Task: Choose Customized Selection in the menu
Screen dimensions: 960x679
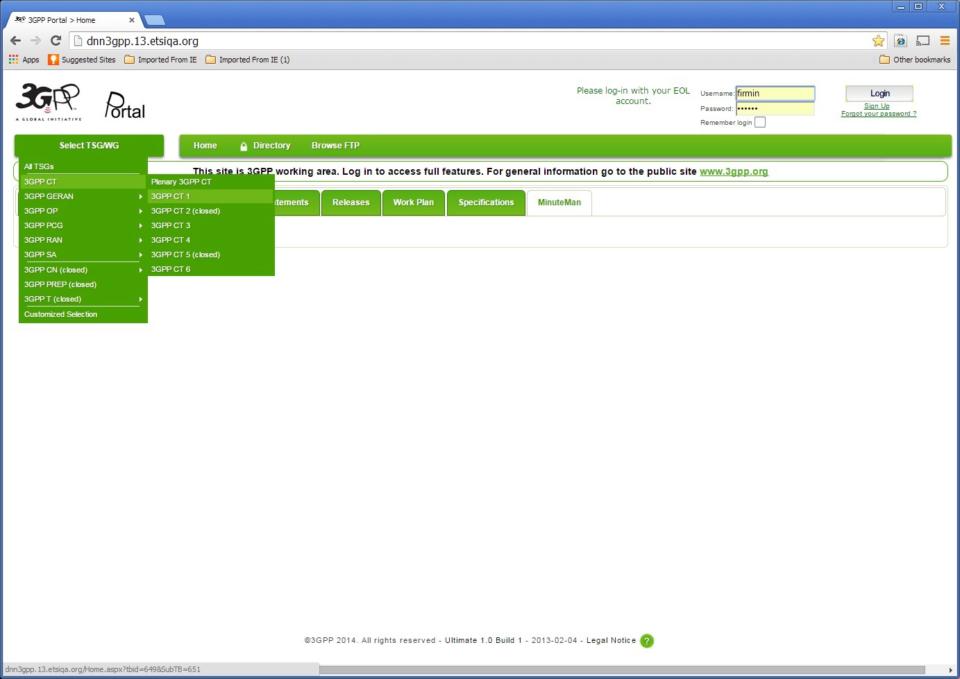Action: point(61,314)
